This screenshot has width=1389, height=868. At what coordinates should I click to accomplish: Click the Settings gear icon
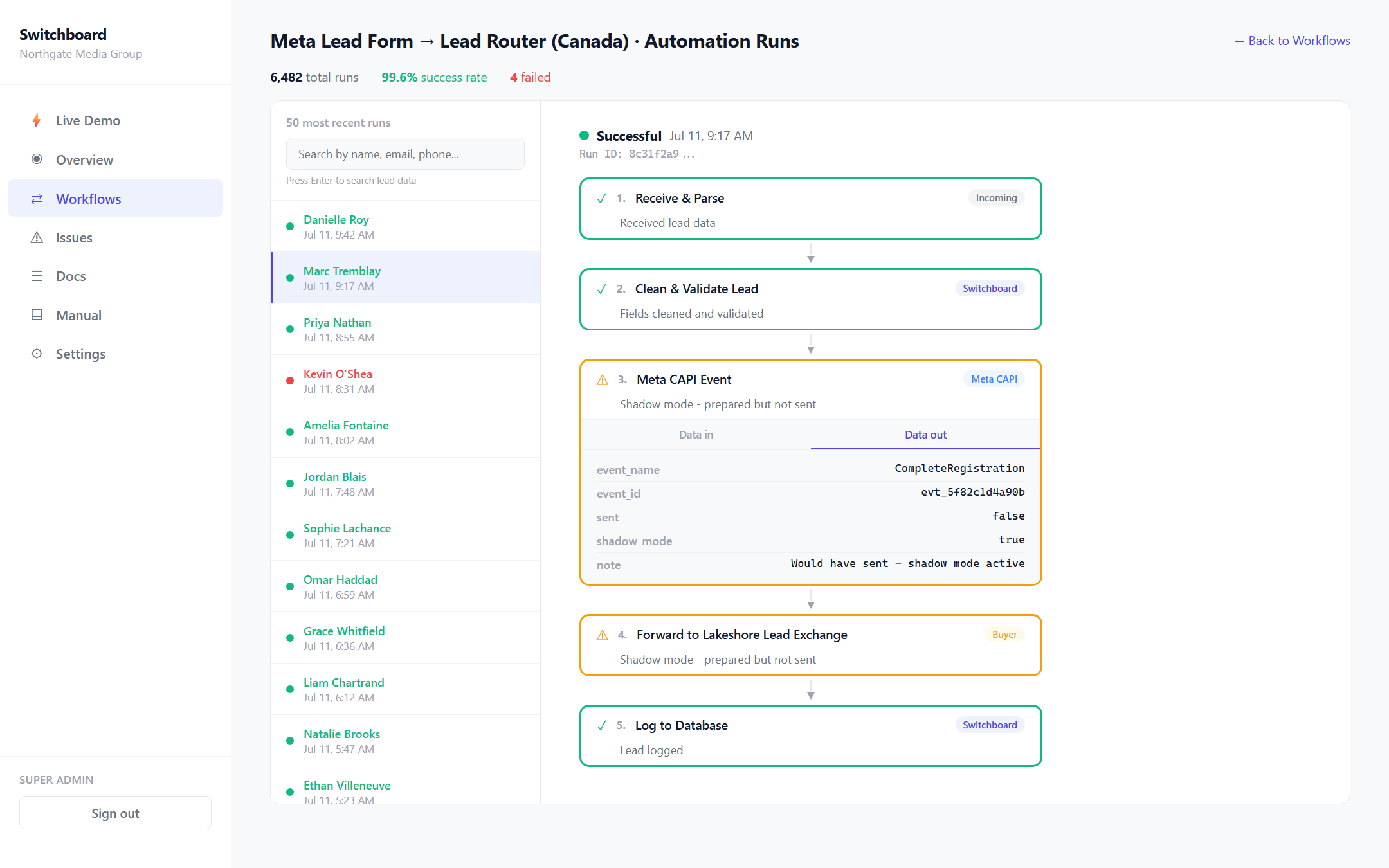(x=37, y=354)
